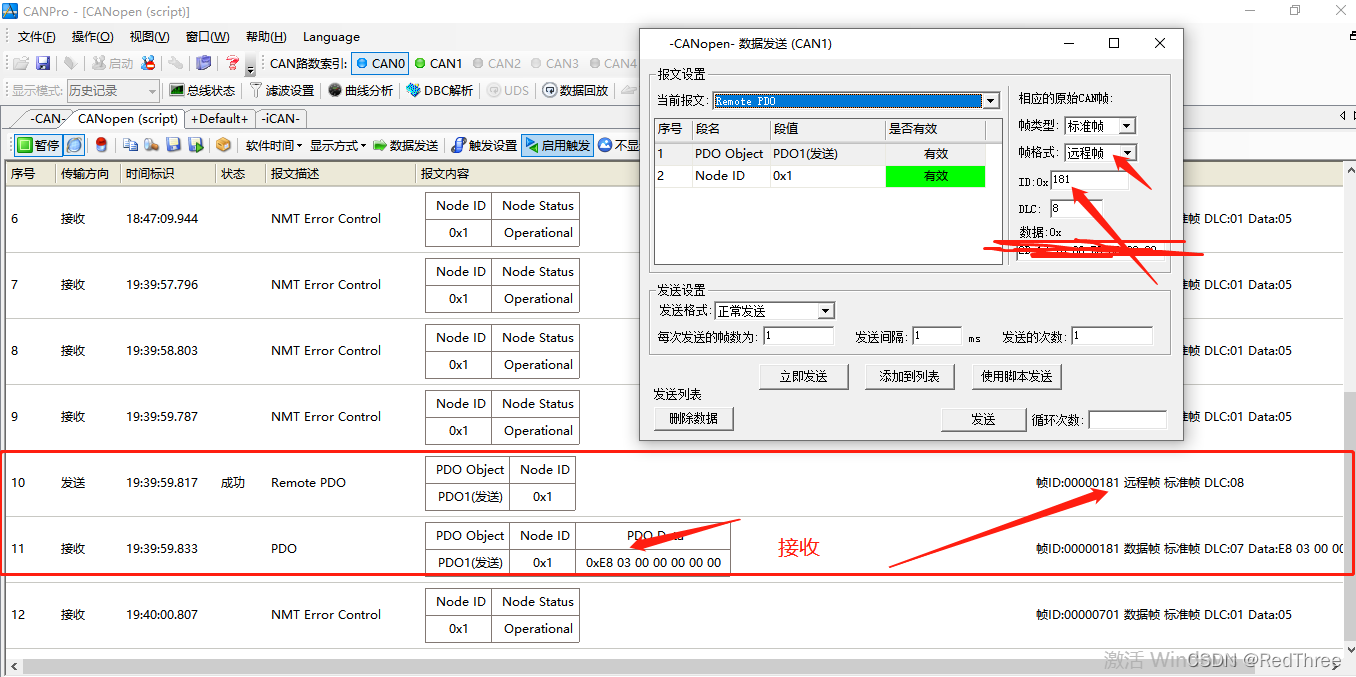This screenshot has width=1356, height=677.
Task: Switch to -iCAN- tab
Action: (x=281, y=118)
